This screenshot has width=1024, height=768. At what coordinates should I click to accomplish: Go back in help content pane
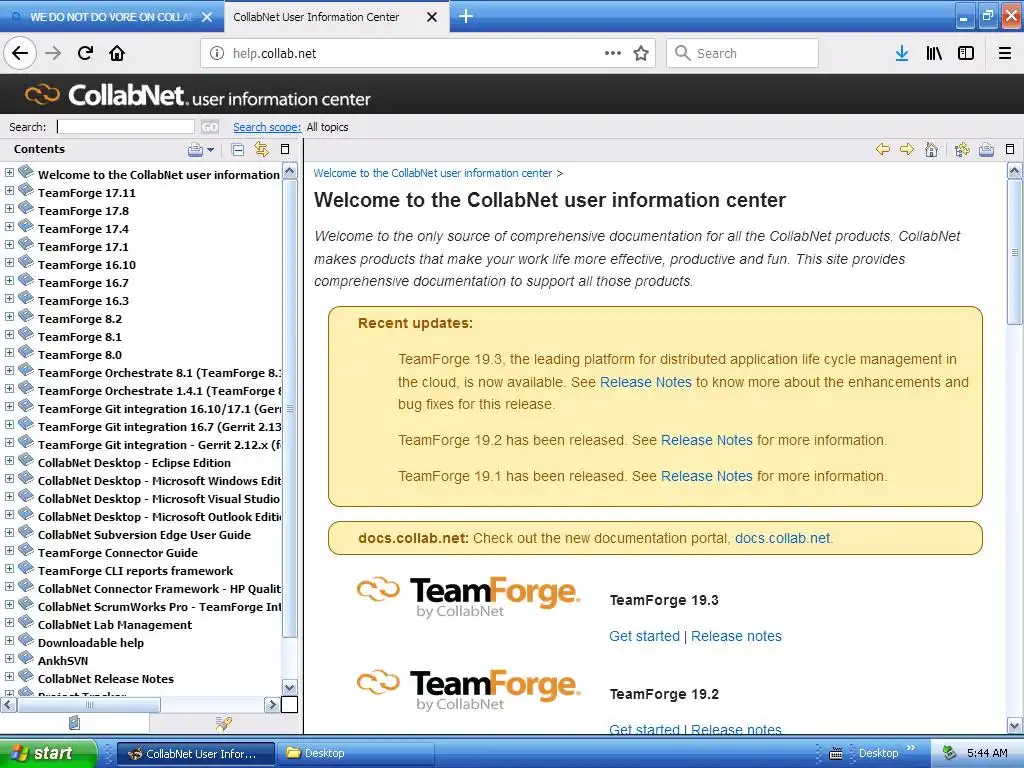click(x=883, y=150)
